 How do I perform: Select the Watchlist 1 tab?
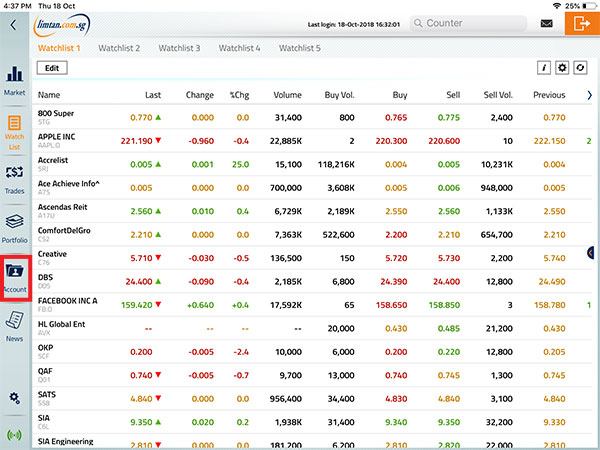[59, 48]
